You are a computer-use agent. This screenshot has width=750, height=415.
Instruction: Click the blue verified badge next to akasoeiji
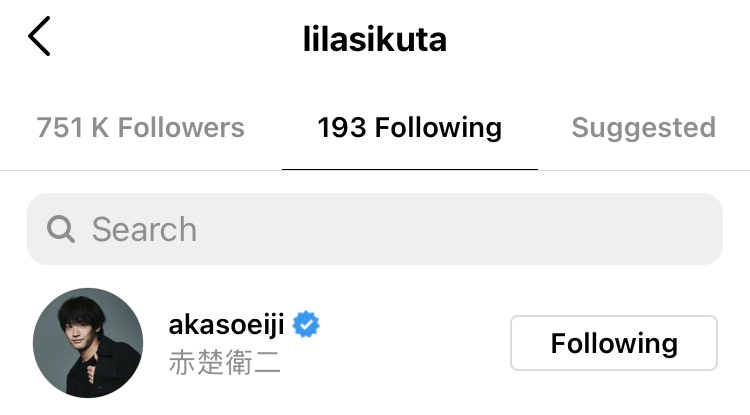[x=306, y=325]
